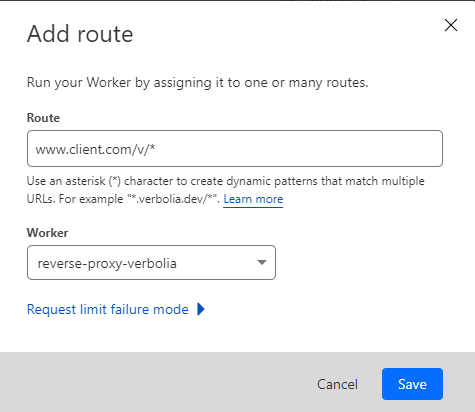Click the Worker field label
Viewport: 475px width, 412px height.
(48, 232)
